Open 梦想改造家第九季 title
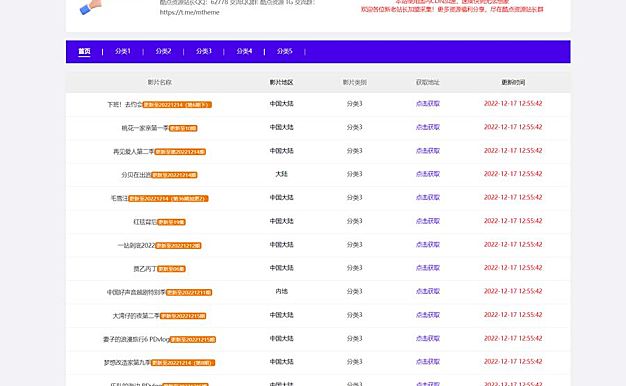The height and width of the screenshot is (386, 626). (127, 363)
